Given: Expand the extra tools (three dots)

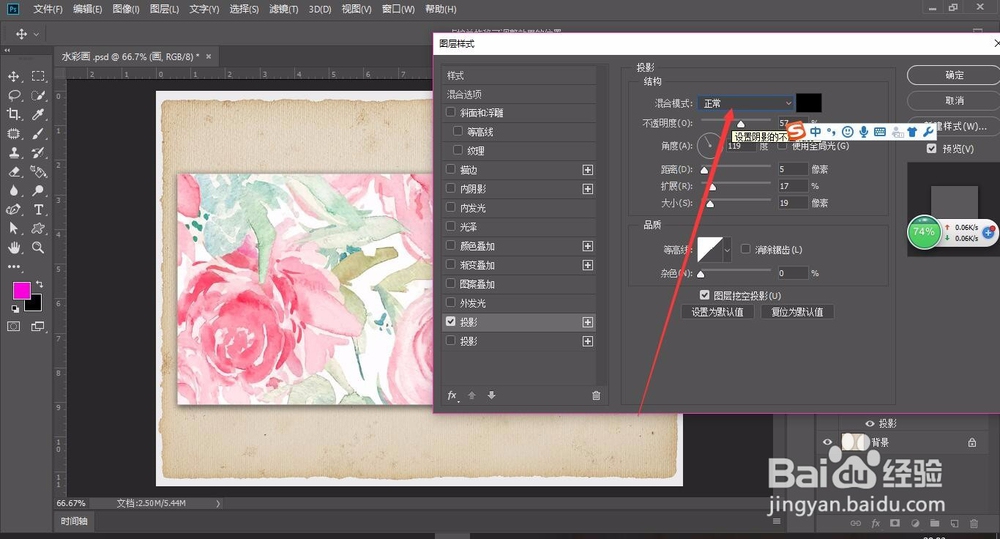Looking at the screenshot, I should [13, 267].
